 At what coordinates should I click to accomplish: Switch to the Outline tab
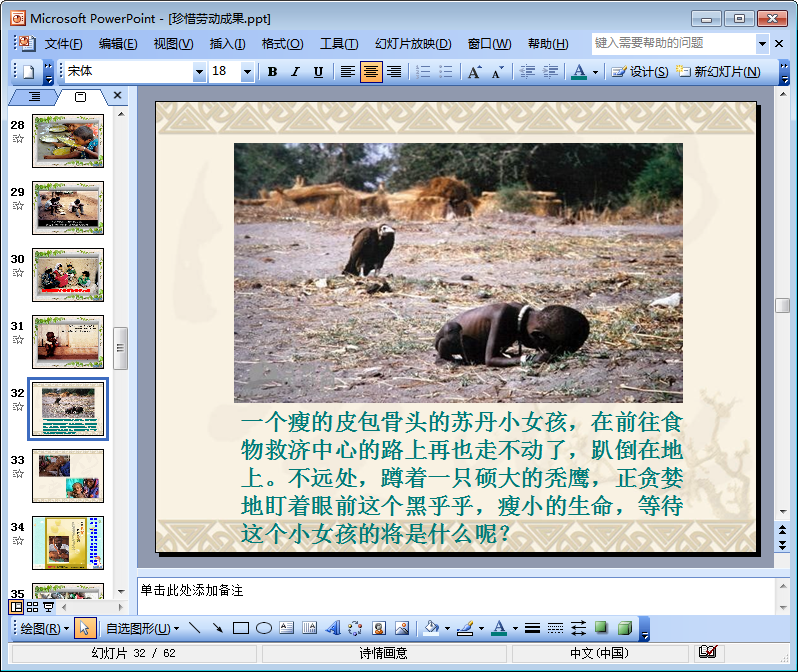34,97
